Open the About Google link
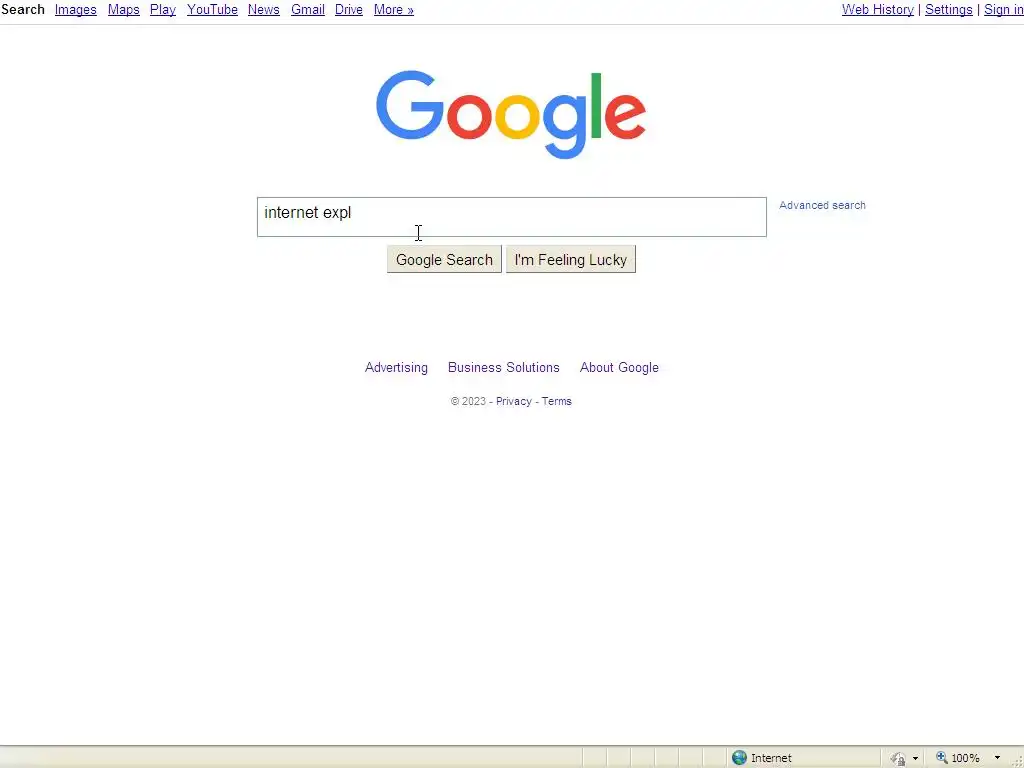This screenshot has height=768, width=1024. [x=619, y=368]
